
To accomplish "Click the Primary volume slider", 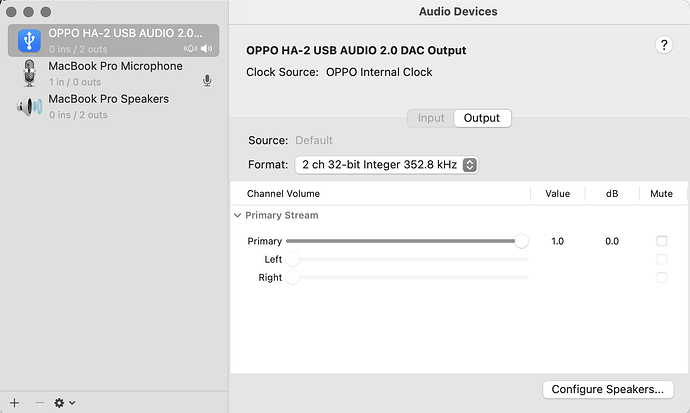I will [x=407, y=241].
